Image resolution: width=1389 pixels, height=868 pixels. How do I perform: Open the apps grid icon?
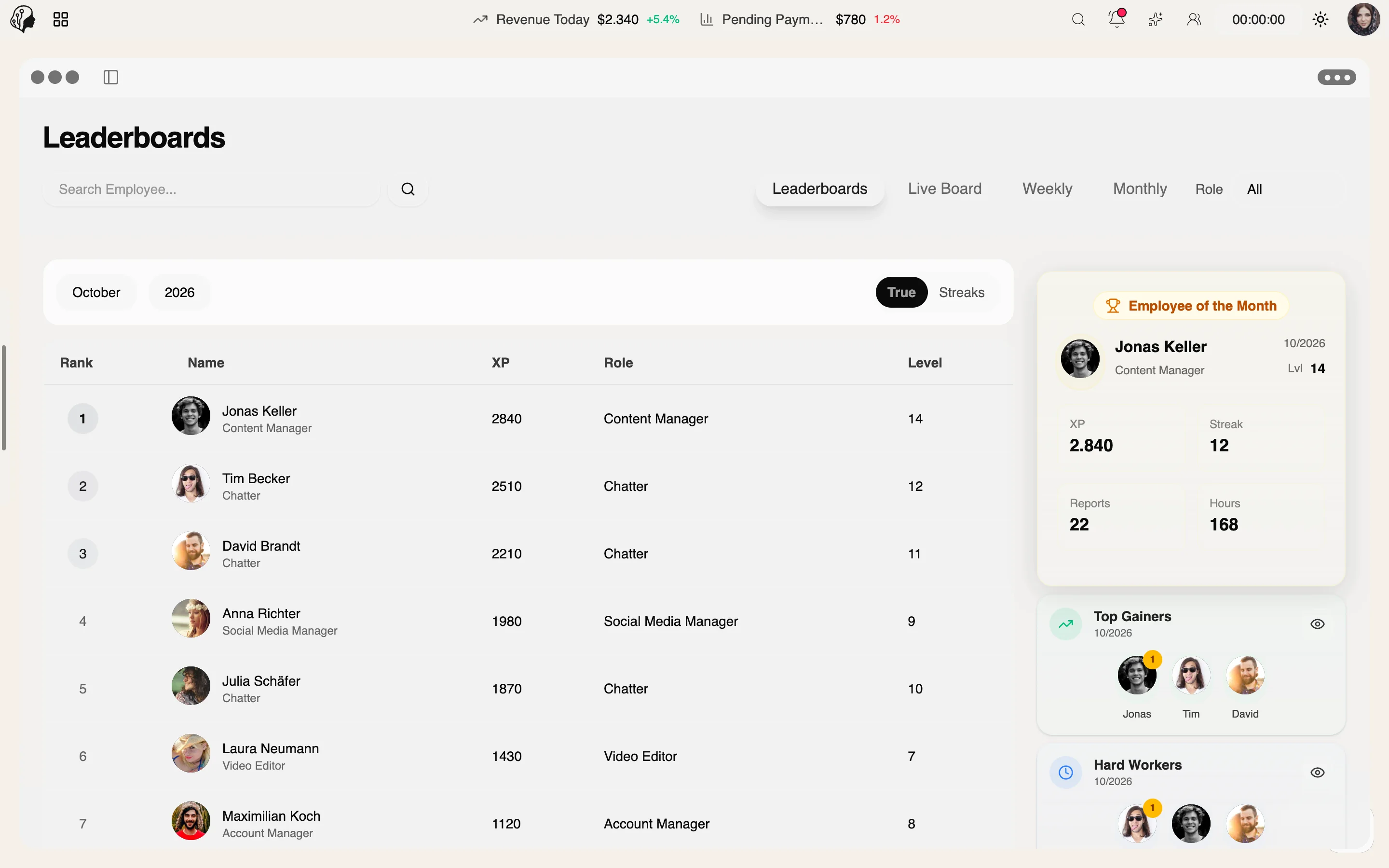point(61,19)
